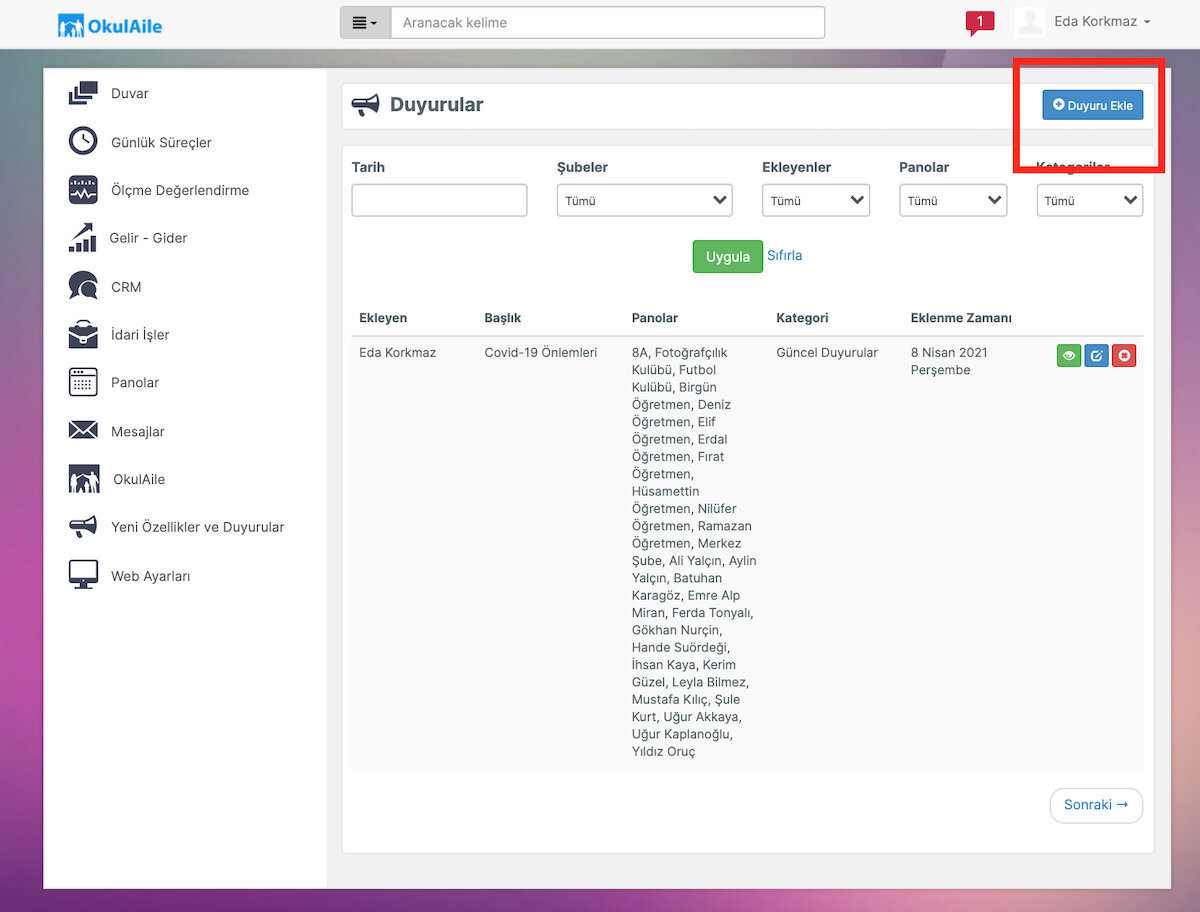Open the Kategoriler filter dropdown
This screenshot has height=912, width=1200.
[x=1090, y=200]
